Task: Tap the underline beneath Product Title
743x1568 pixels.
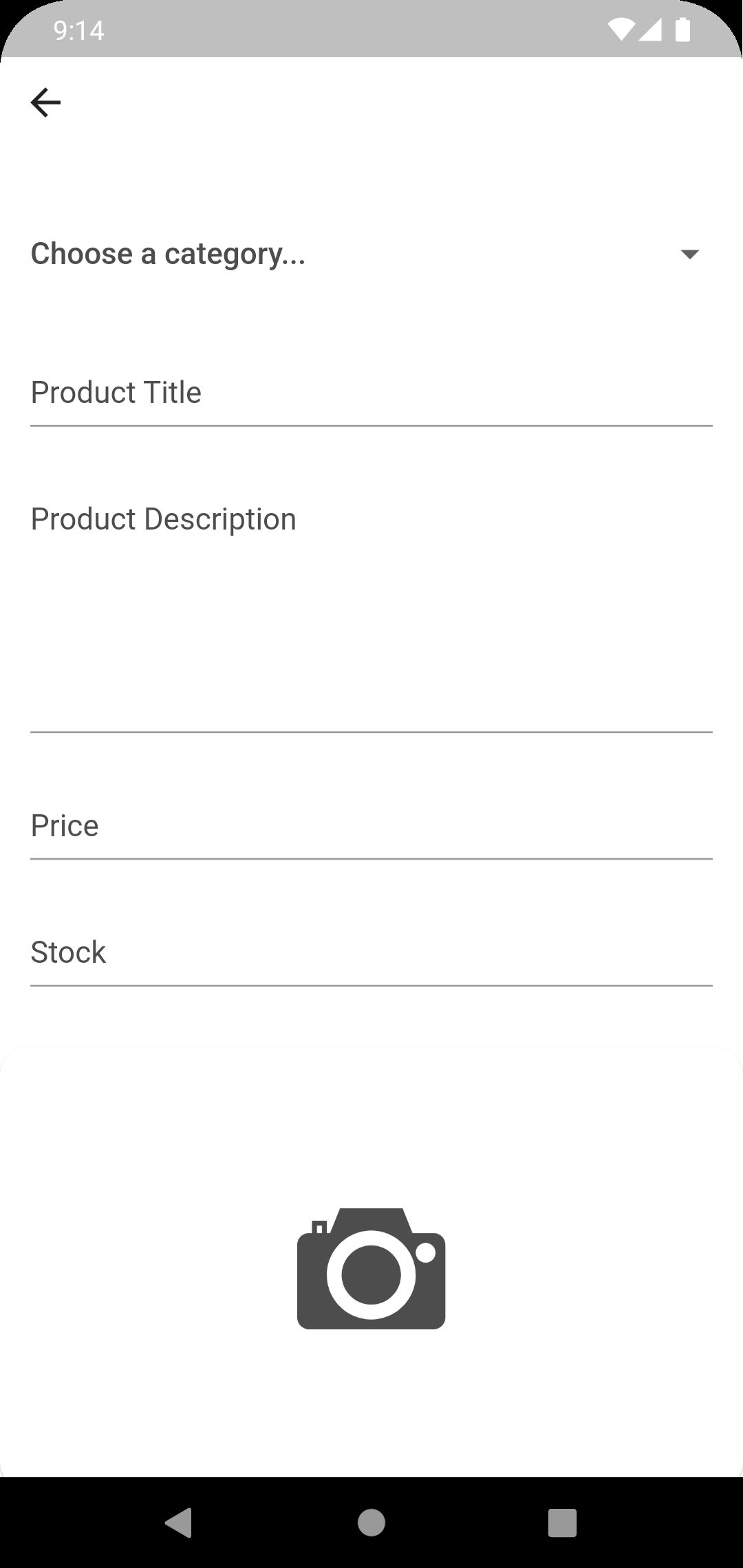Action: [x=371, y=426]
